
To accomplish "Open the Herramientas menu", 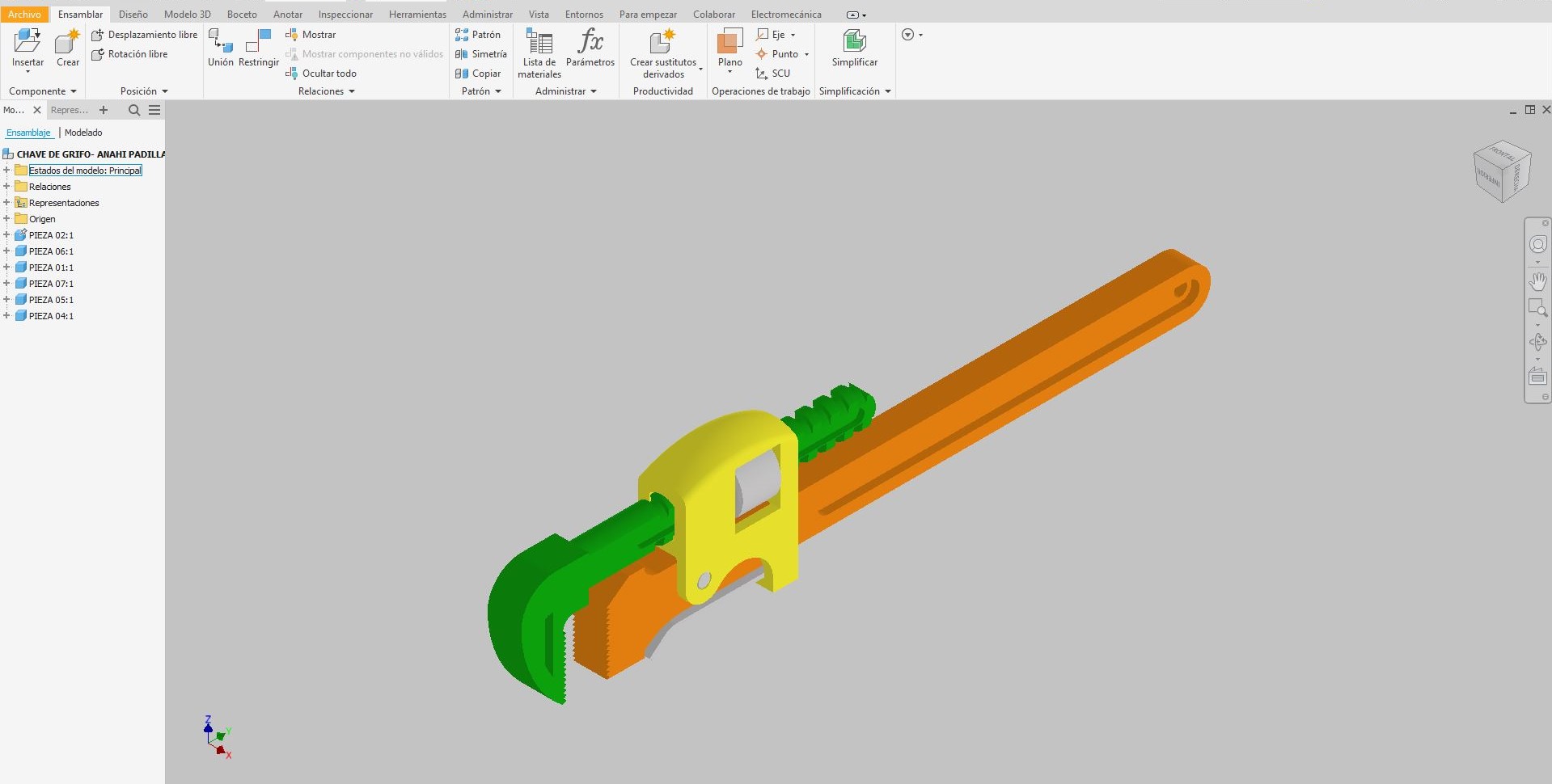I will [416, 14].
